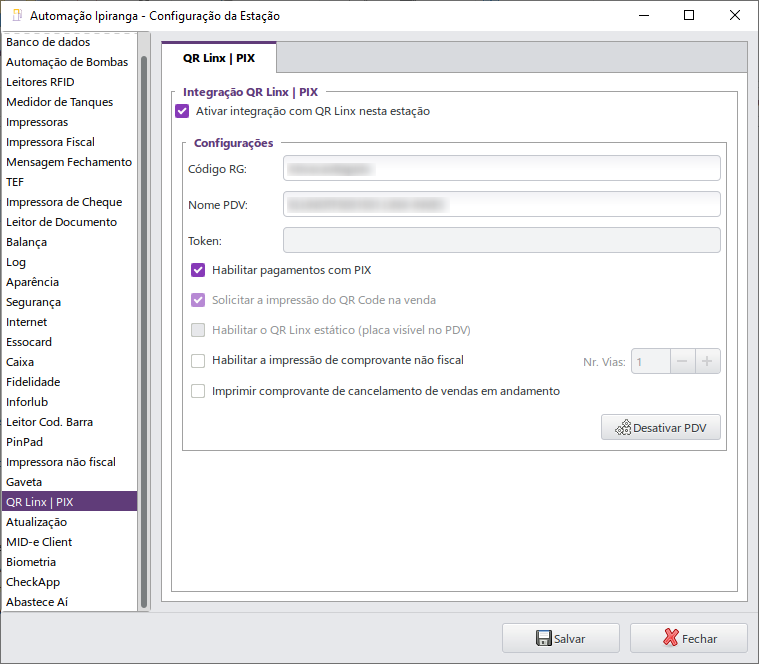
Task: Decrease Nr. Vias with minus button
Action: pyautogui.click(x=683, y=361)
